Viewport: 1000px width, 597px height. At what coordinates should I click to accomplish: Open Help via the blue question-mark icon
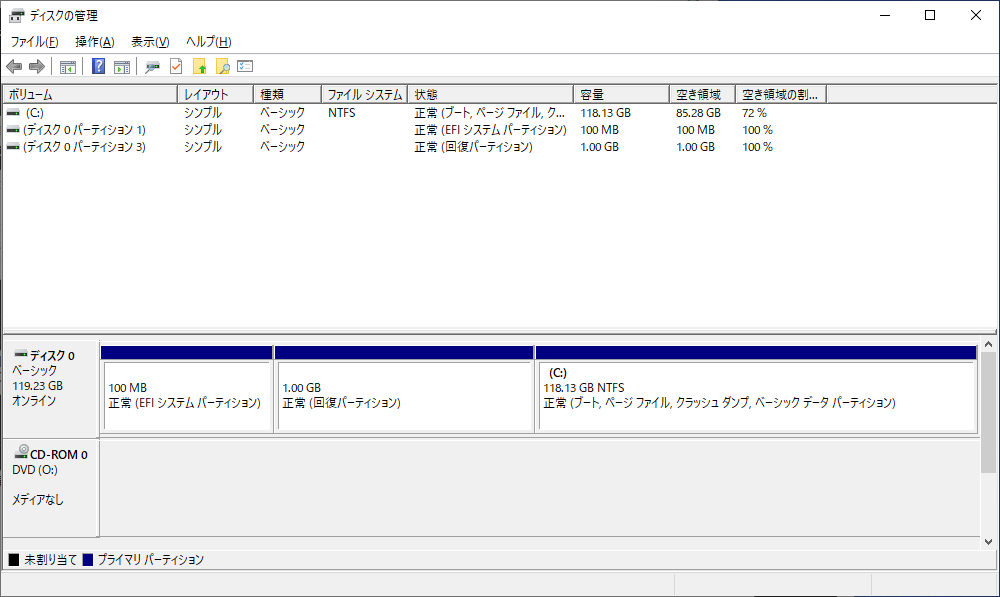[98, 66]
